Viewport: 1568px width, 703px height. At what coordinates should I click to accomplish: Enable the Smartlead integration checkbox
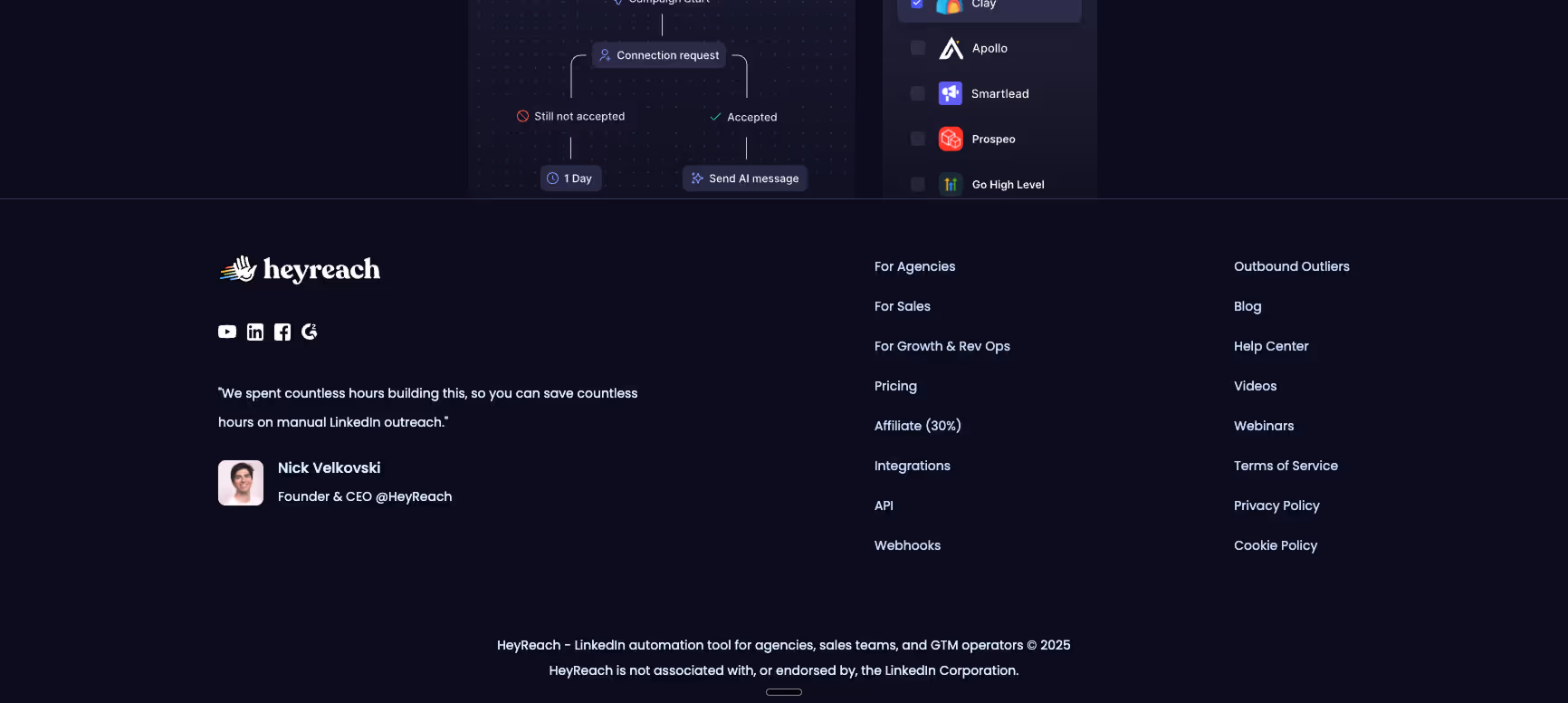click(x=917, y=93)
